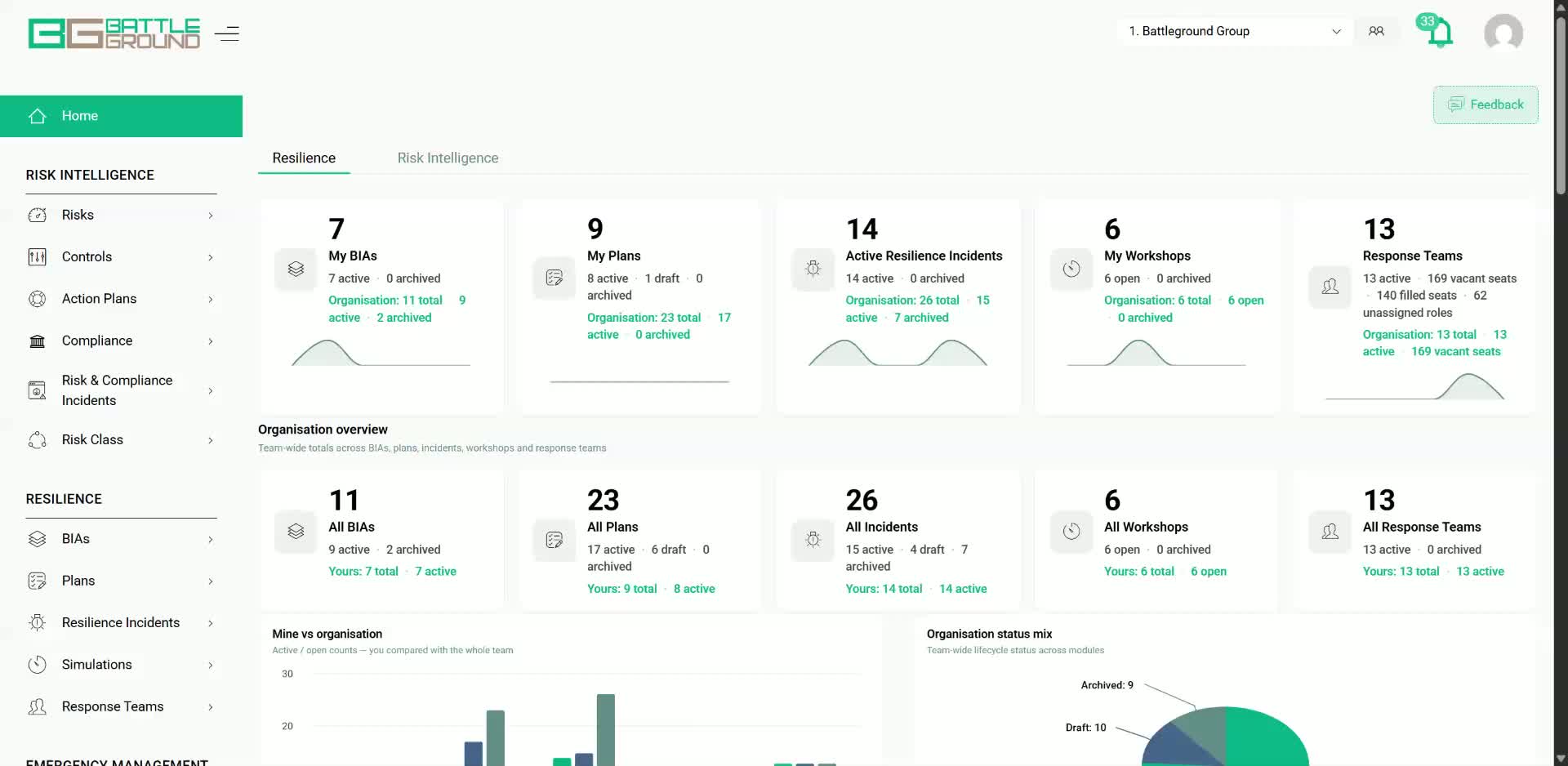Select the Resilience tab
The image size is (1568, 766).
click(304, 158)
